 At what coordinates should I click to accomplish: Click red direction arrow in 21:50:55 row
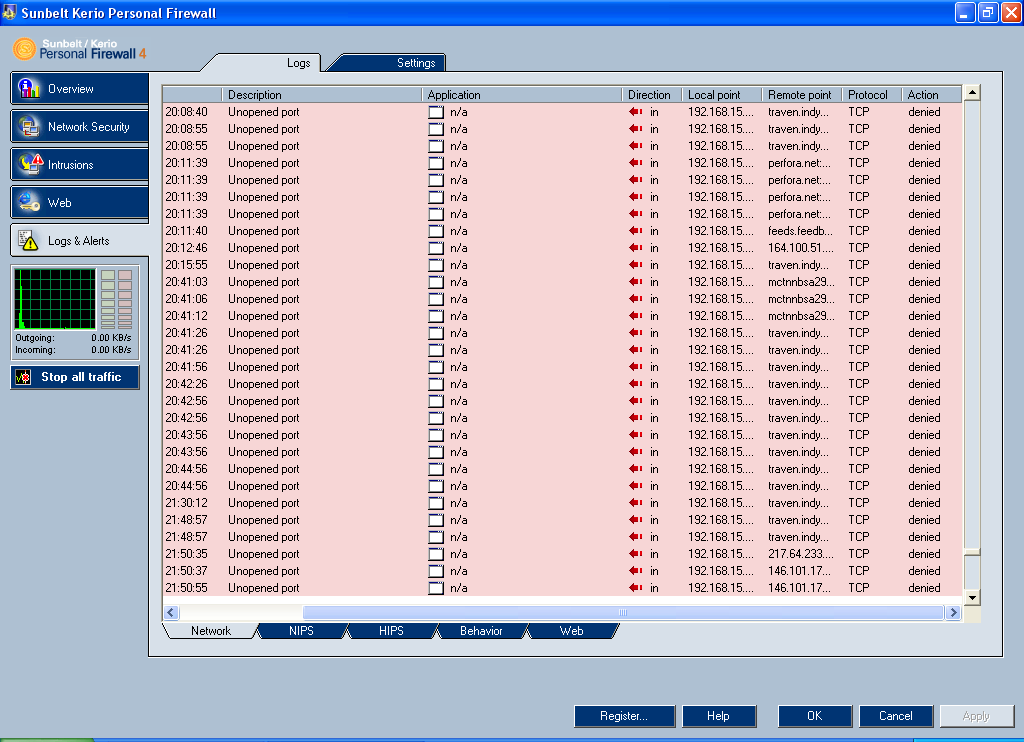(635, 588)
